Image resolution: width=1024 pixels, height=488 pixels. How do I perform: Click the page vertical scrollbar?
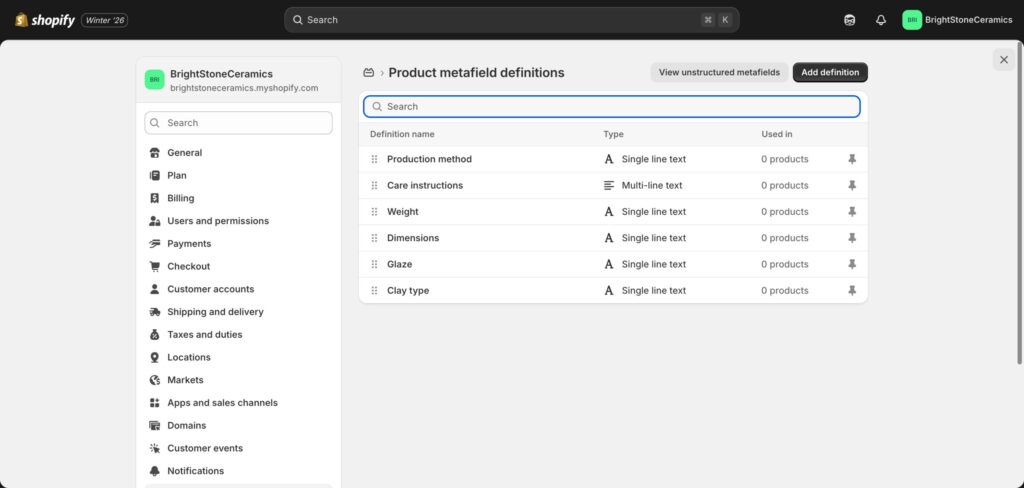1020,203
